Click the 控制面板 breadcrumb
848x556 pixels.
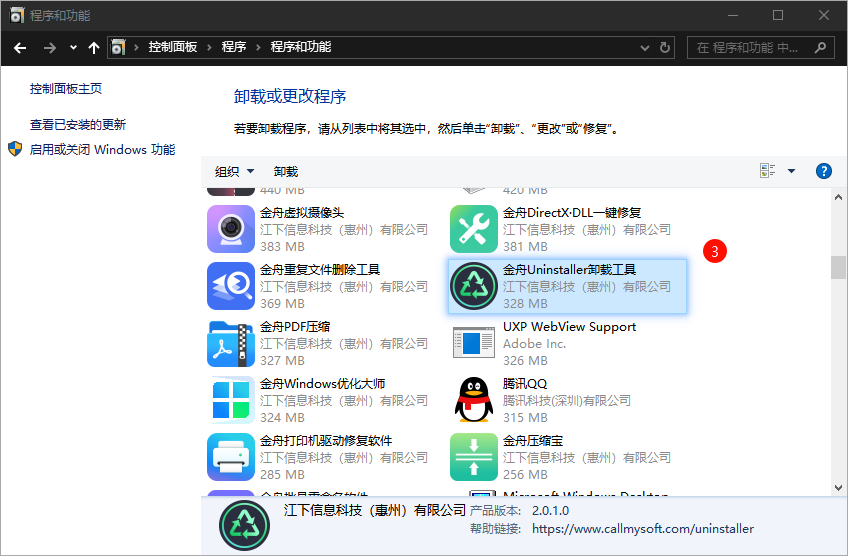[173, 47]
